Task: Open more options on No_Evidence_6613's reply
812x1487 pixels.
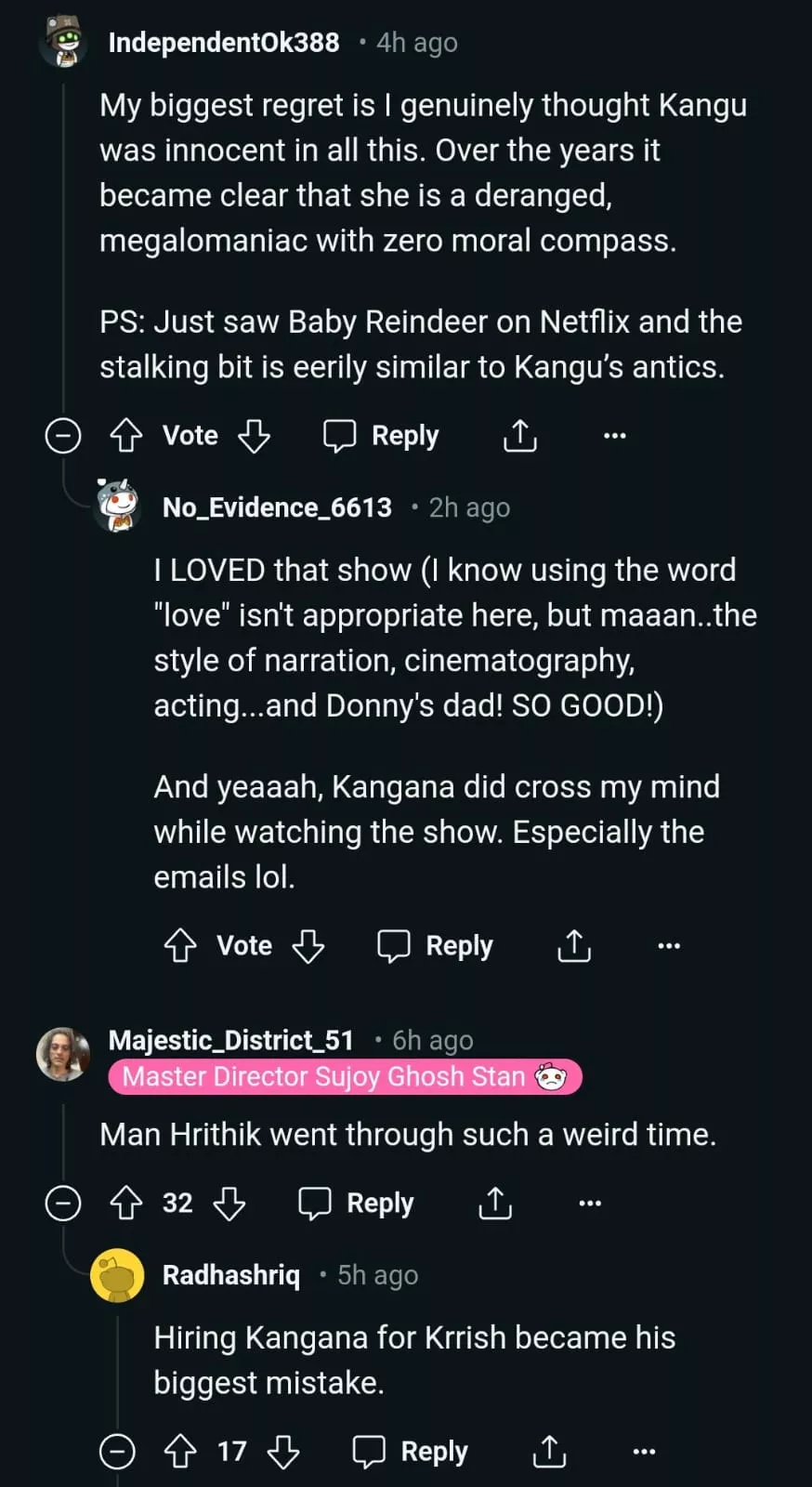Action: click(x=668, y=945)
